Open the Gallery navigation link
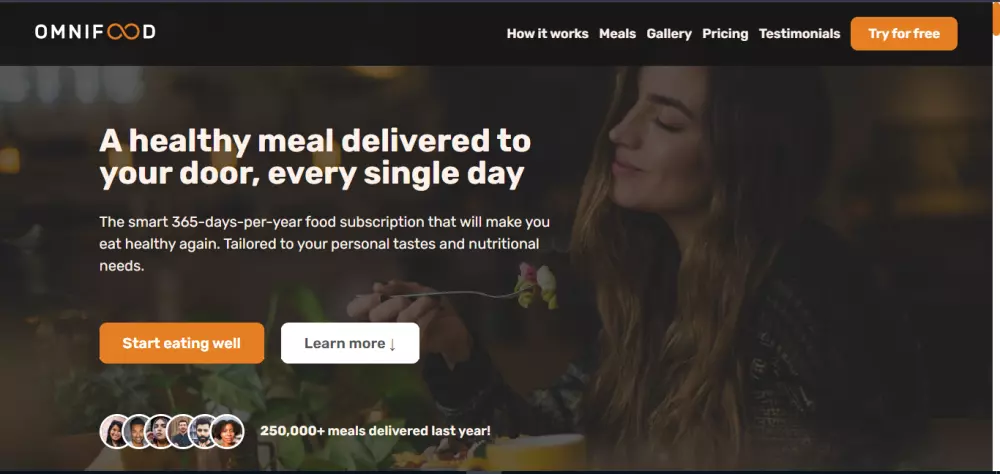Screen dimensions: 1000x474 click(x=669, y=34)
